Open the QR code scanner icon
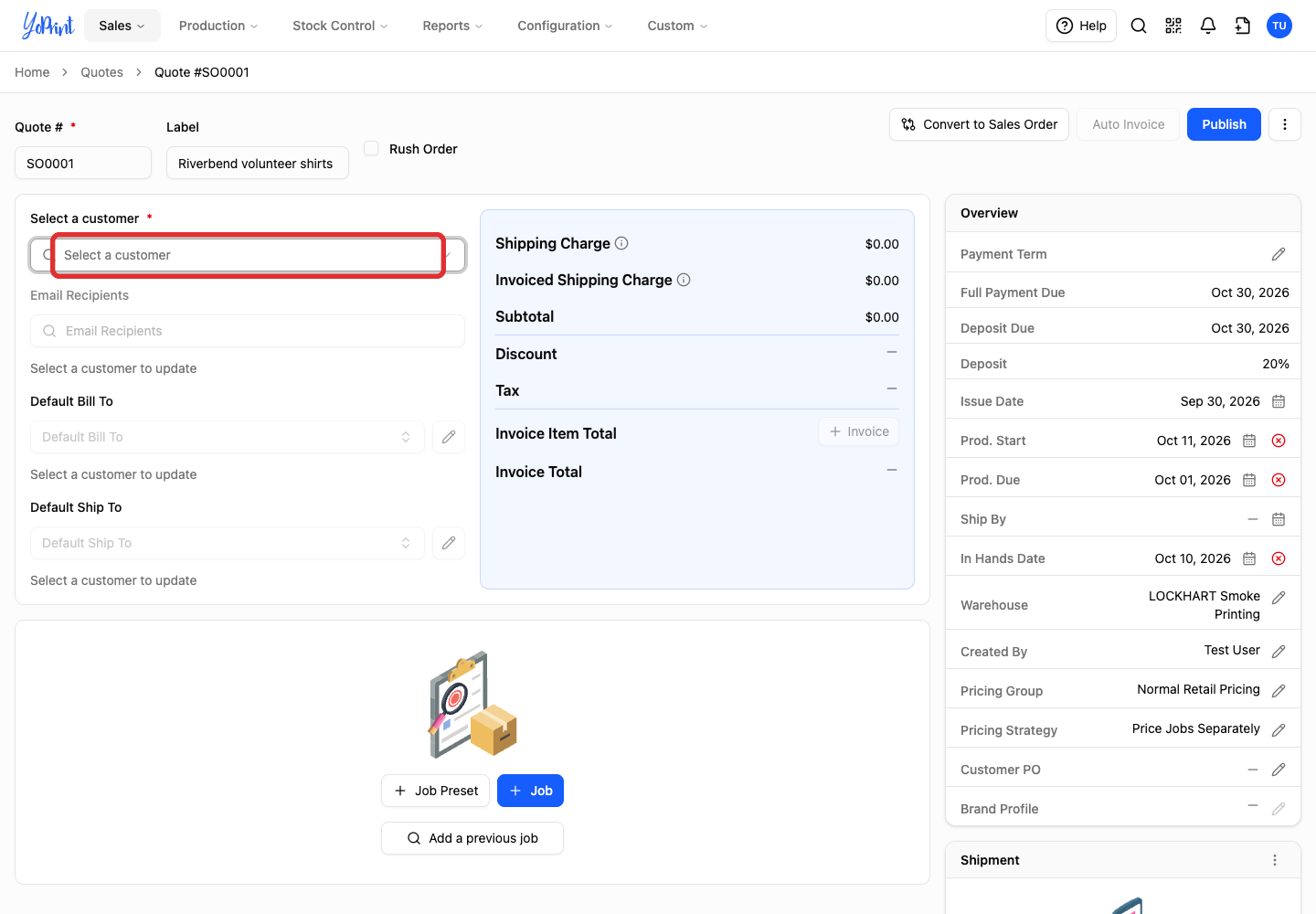This screenshot has height=914, width=1316. (1173, 26)
